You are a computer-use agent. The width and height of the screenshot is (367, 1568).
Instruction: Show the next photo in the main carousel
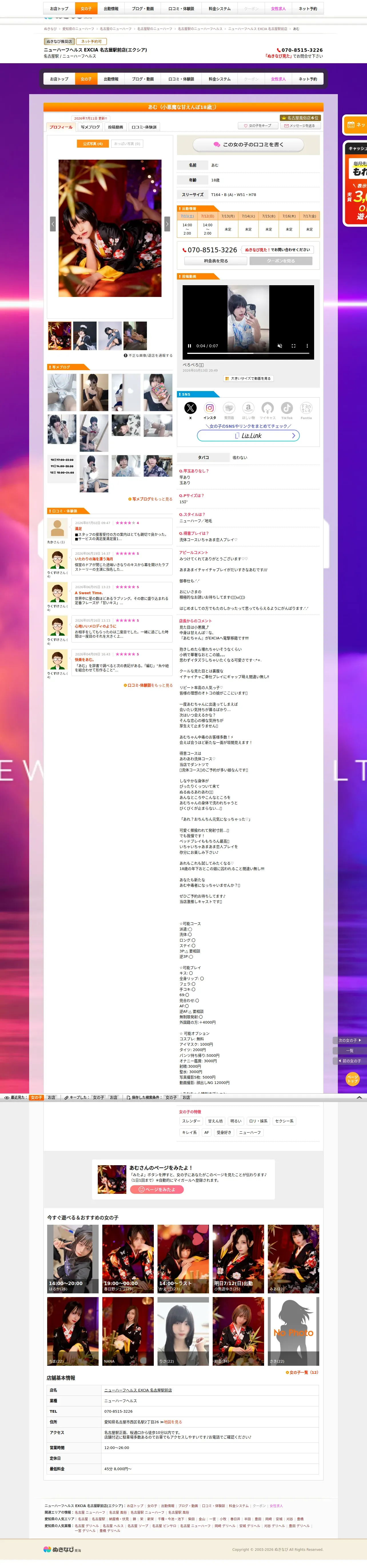click(167, 223)
